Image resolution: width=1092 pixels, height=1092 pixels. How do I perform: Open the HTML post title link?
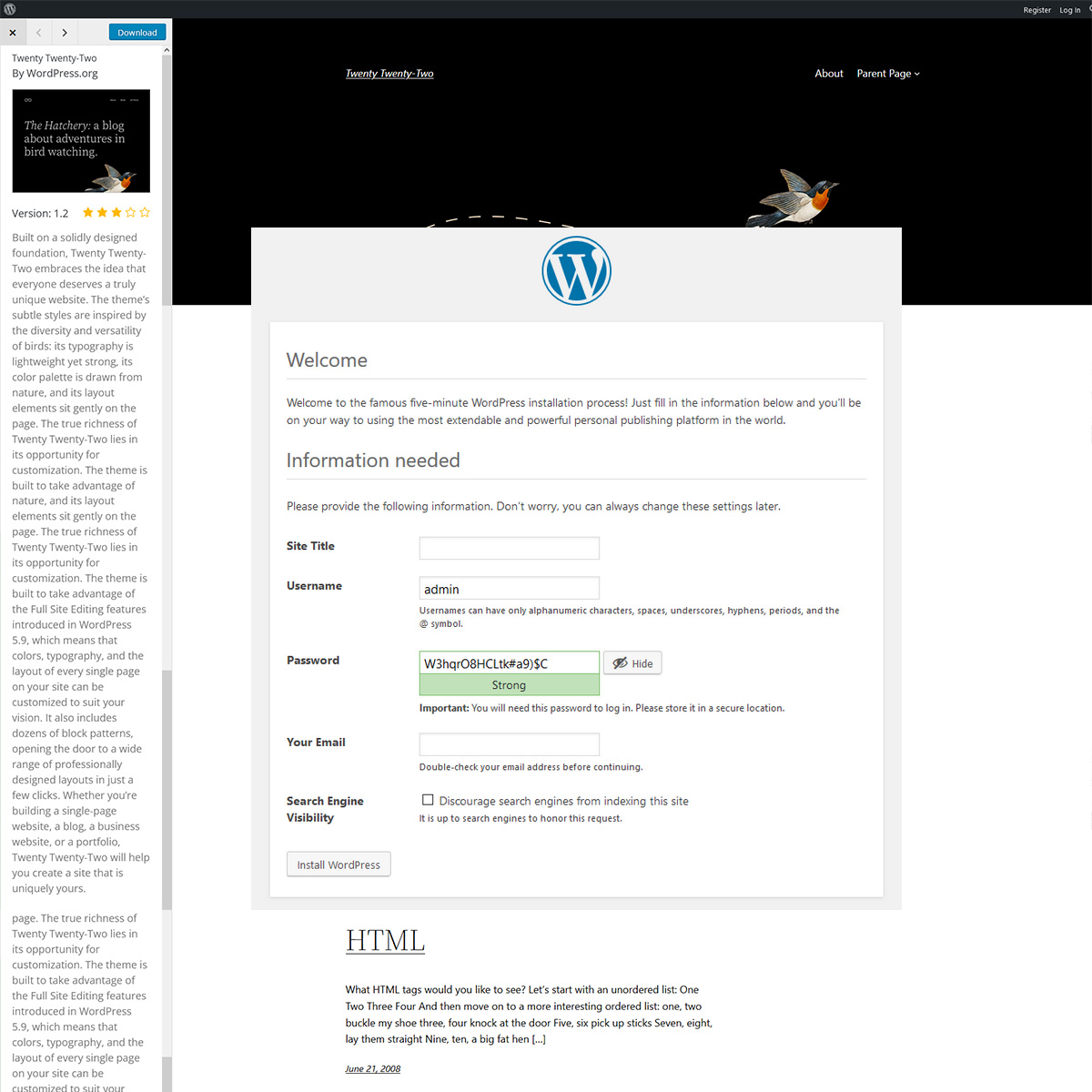[x=385, y=940]
